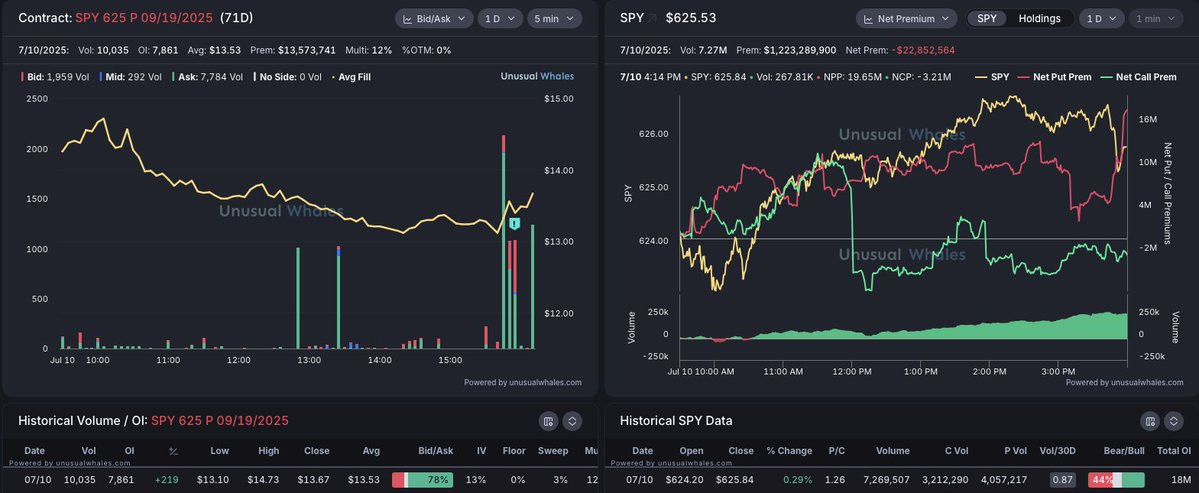1199x493 pixels.
Task: Expand the Historical Volume / OI panel
Action: 572,421
